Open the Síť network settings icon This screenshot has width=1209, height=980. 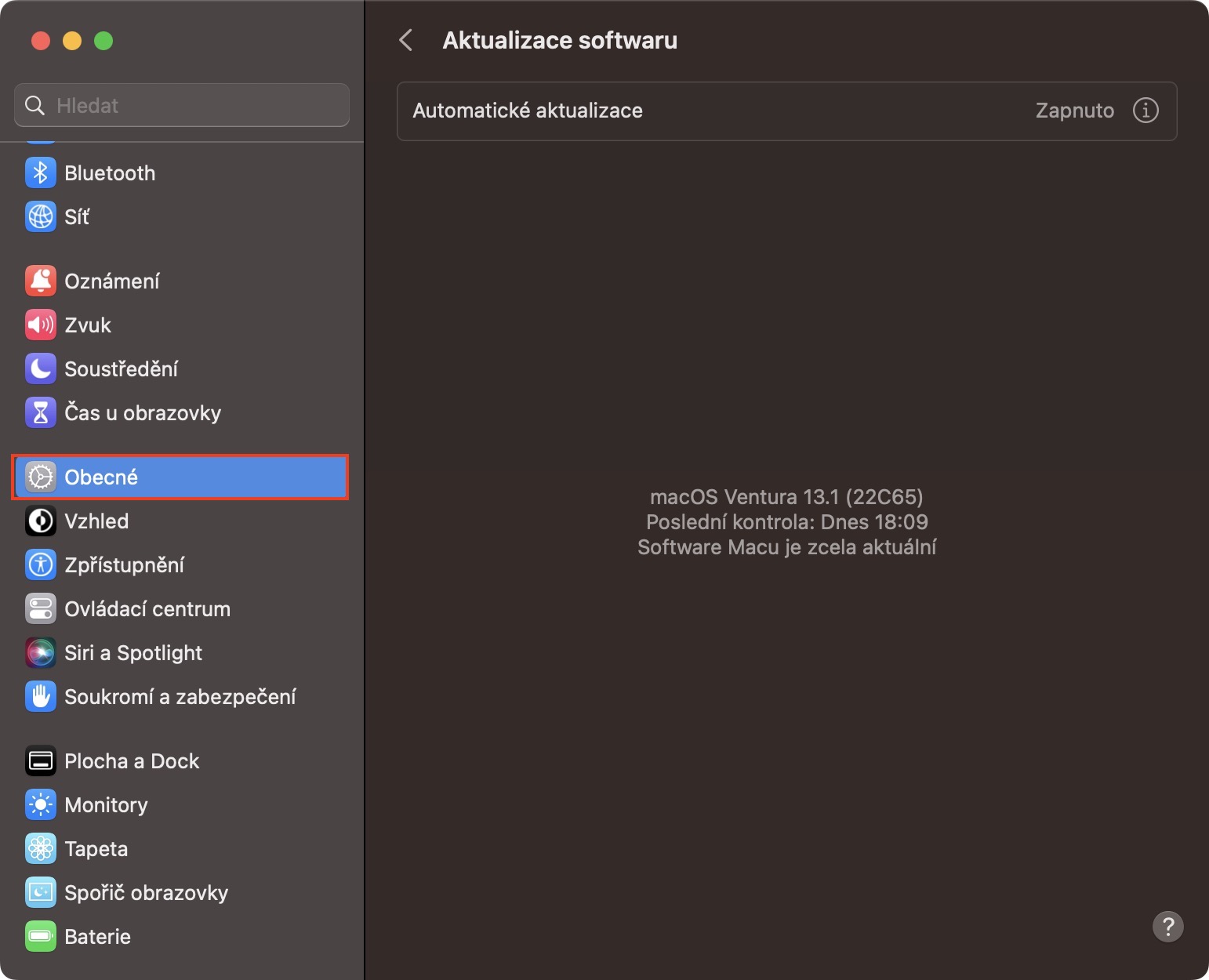(41, 217)
